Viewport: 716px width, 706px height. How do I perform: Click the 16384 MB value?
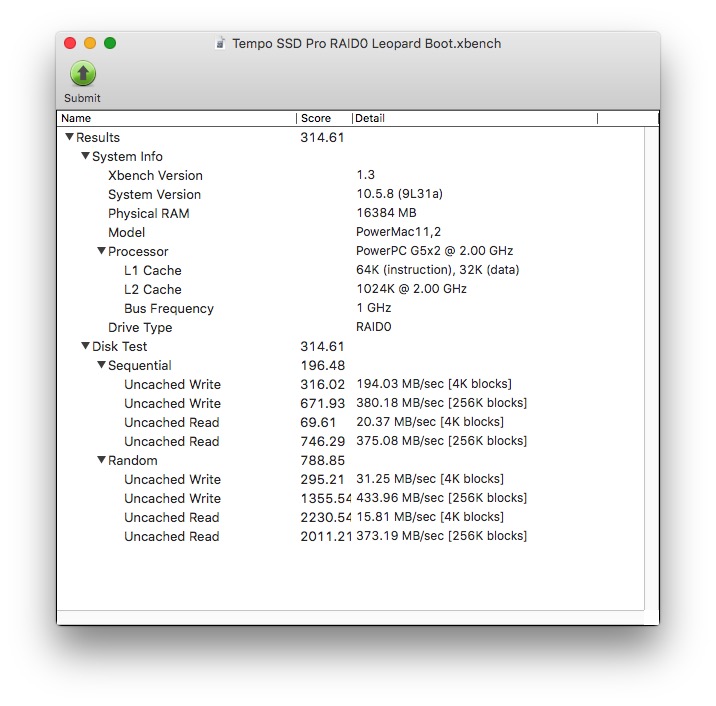[386, 213]
